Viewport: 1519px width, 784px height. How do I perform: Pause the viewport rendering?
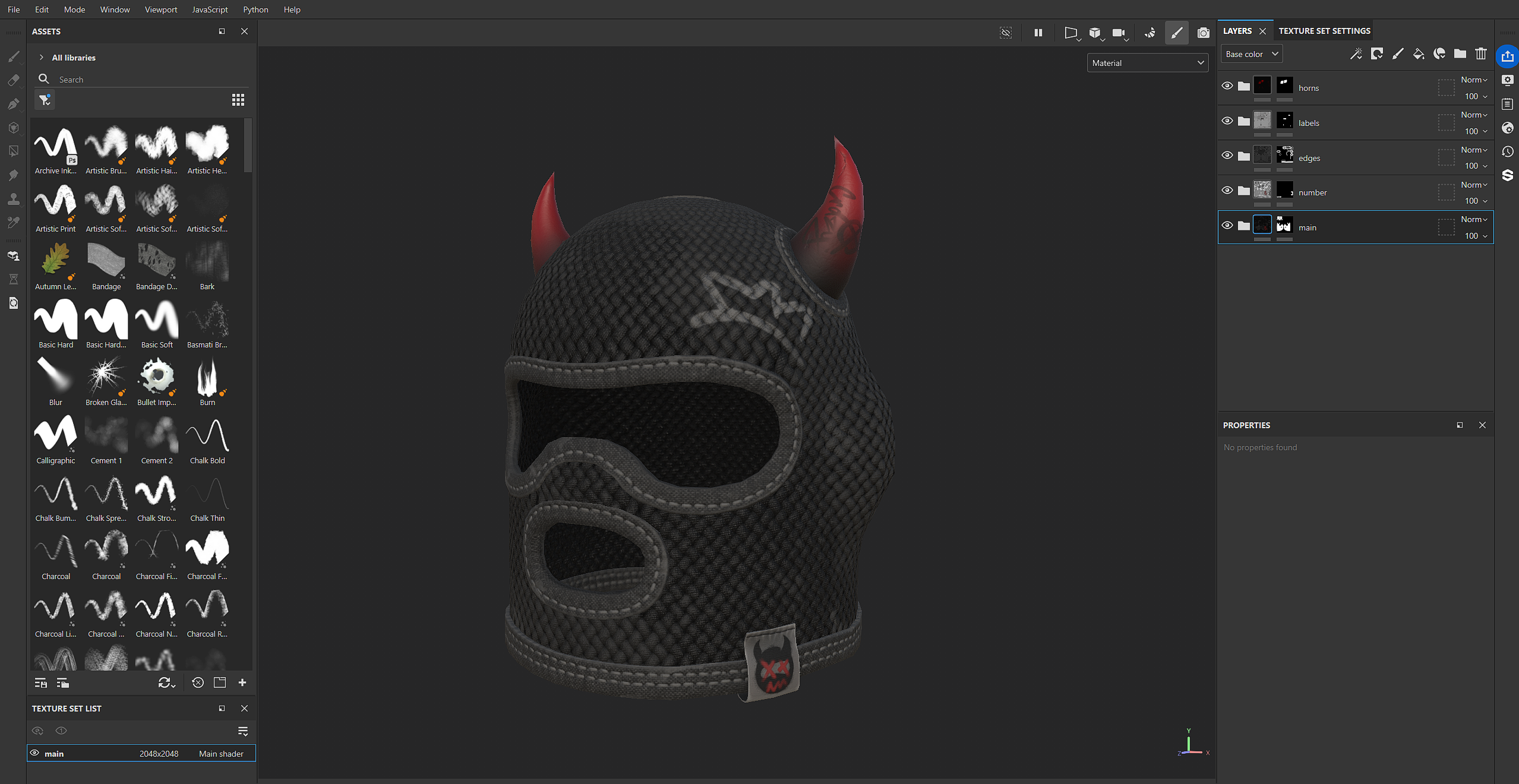(1038, 33)
